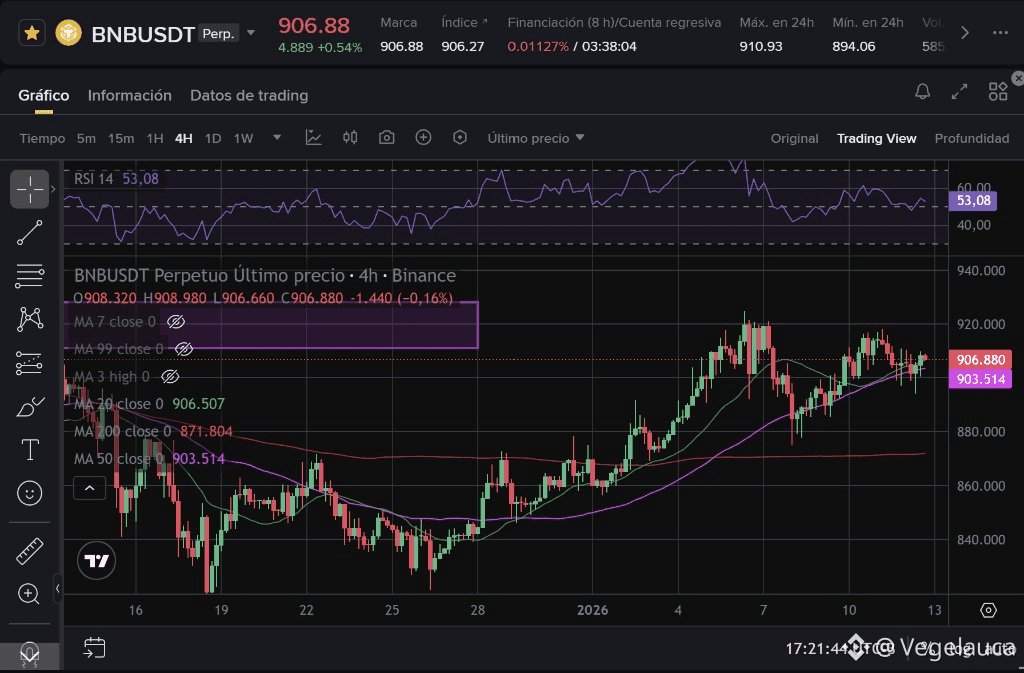Toggle visibility of MA 99 indicator
The width and height of the screenshot is (1024, 673).
183,349
